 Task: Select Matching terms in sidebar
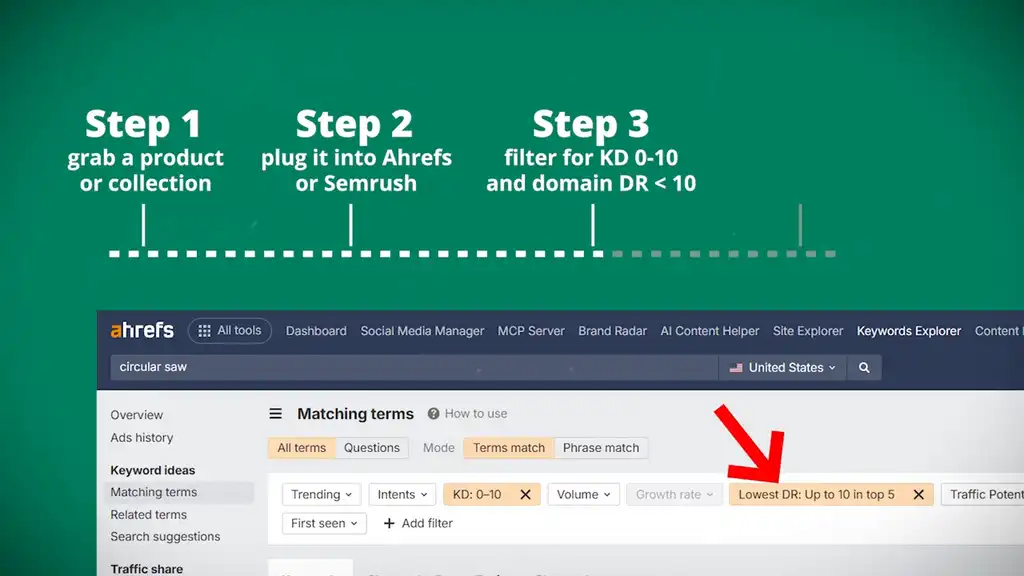pos(178,492)
